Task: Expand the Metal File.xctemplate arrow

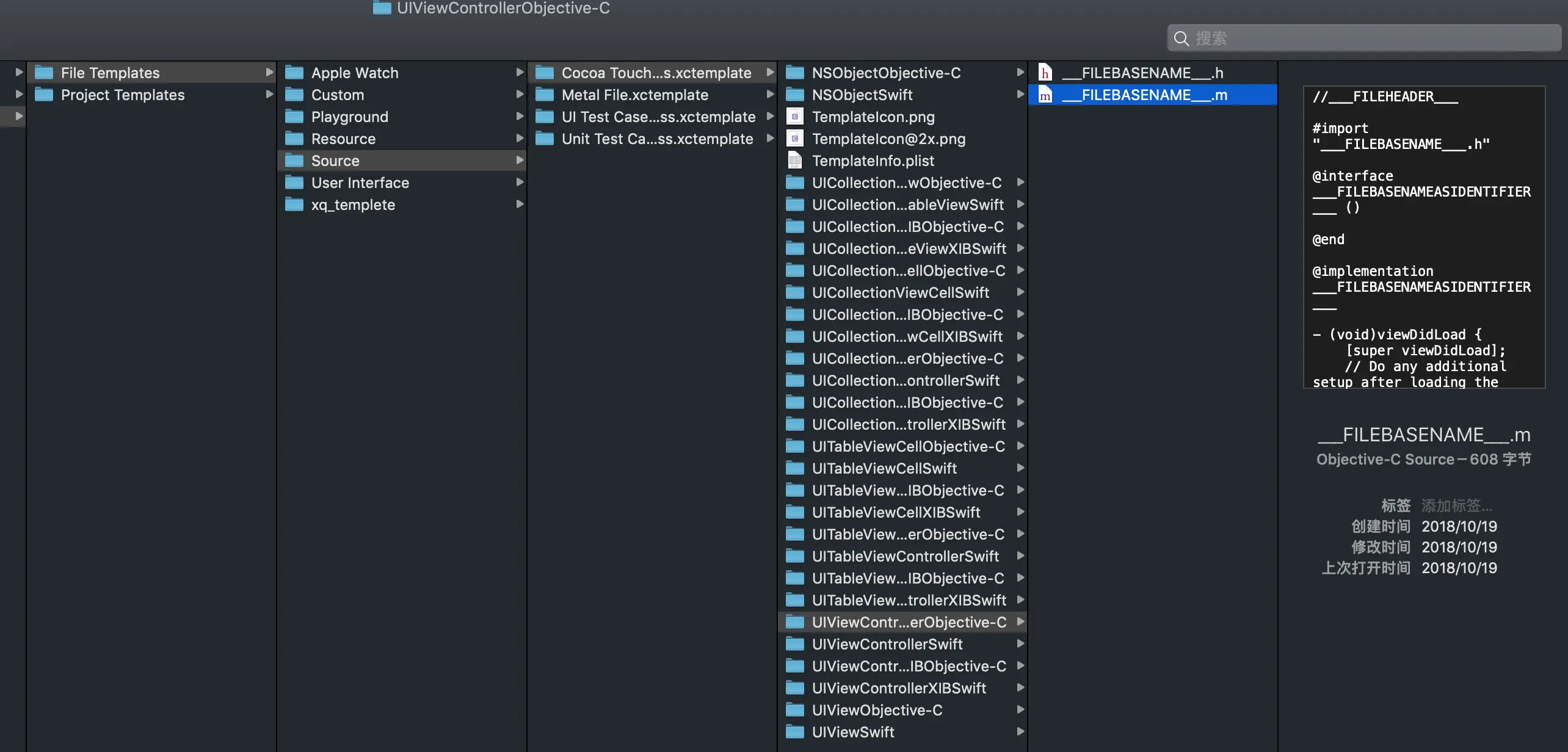Action: (770, 95)
